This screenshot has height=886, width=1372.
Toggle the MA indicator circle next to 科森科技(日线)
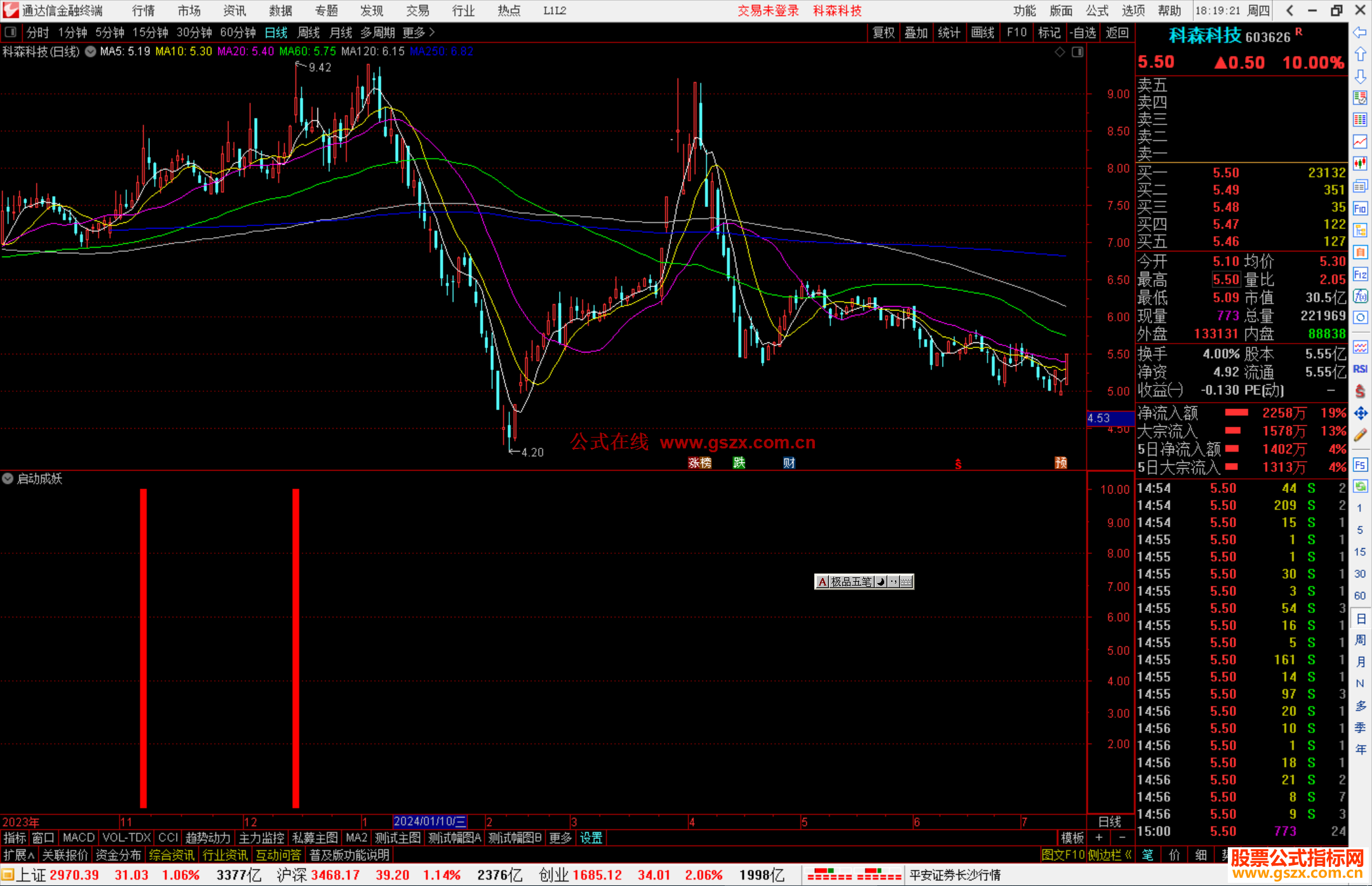(90, 51)
